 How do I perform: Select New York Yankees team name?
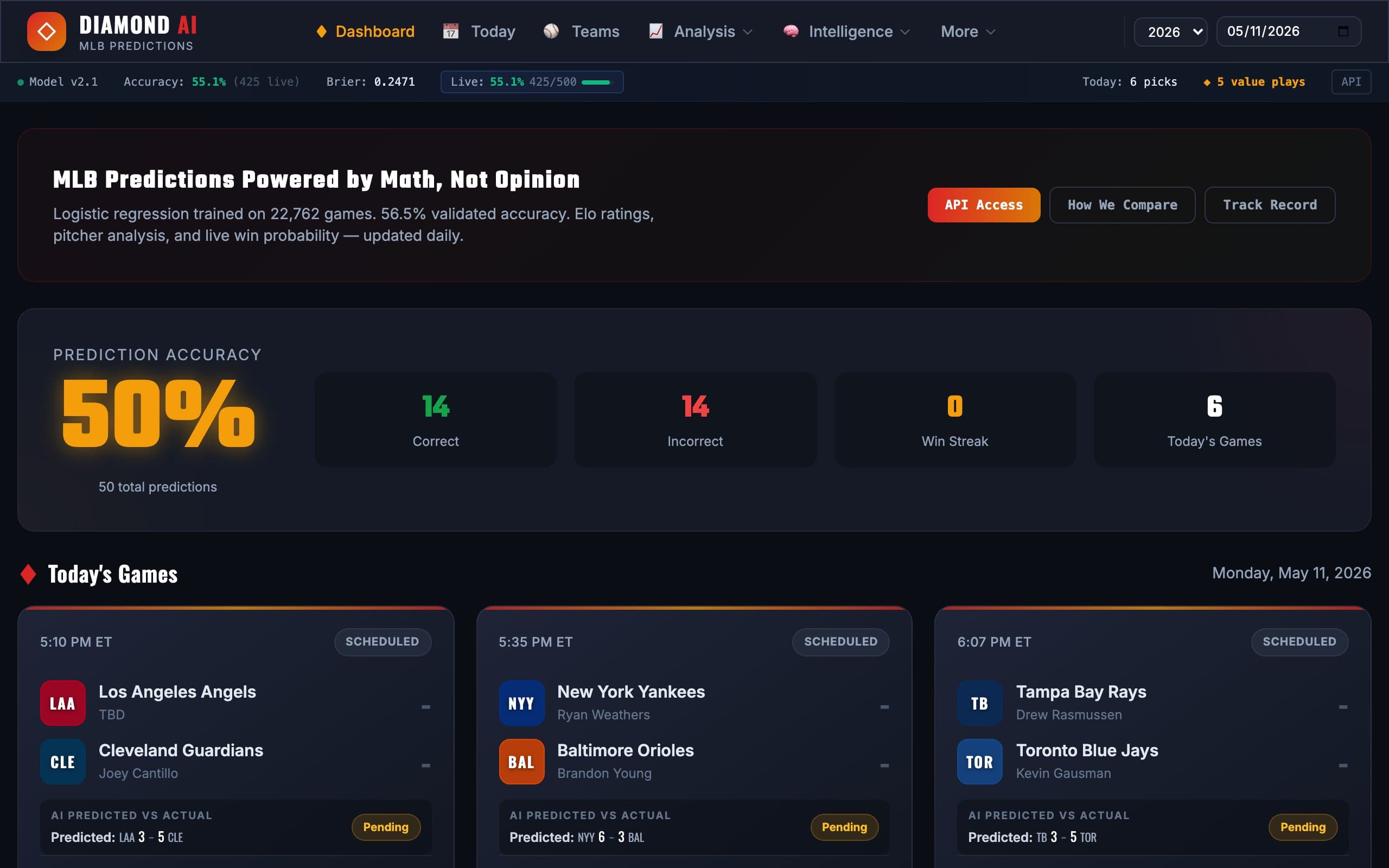(631, 692)
